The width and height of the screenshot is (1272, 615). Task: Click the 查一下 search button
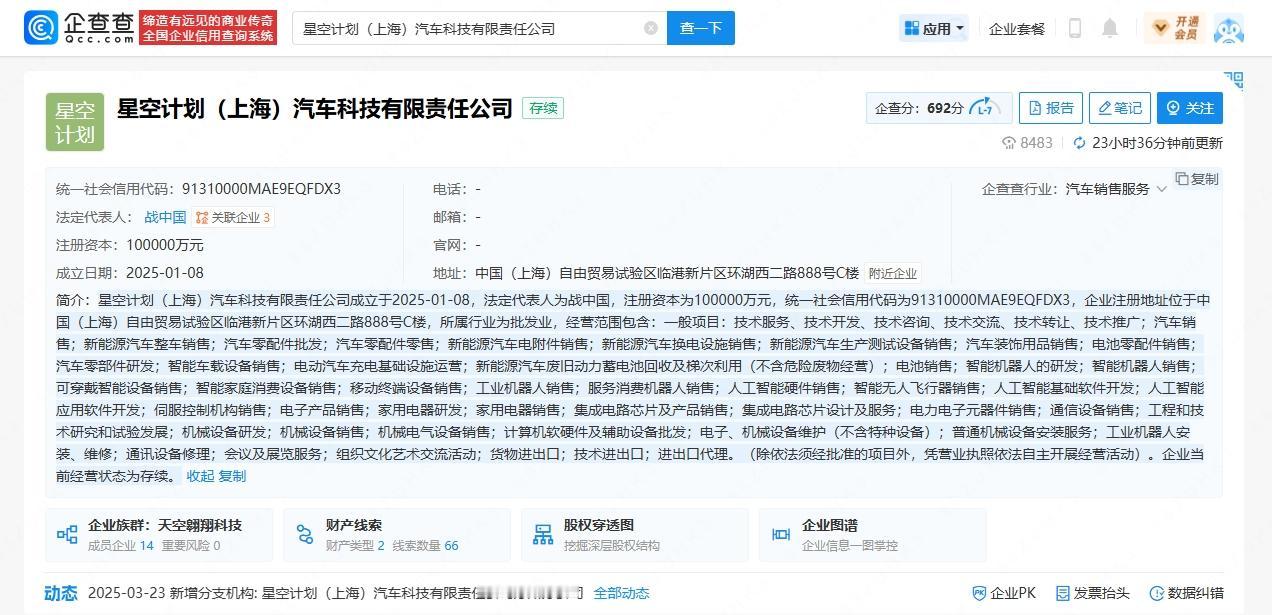[701, 28]
